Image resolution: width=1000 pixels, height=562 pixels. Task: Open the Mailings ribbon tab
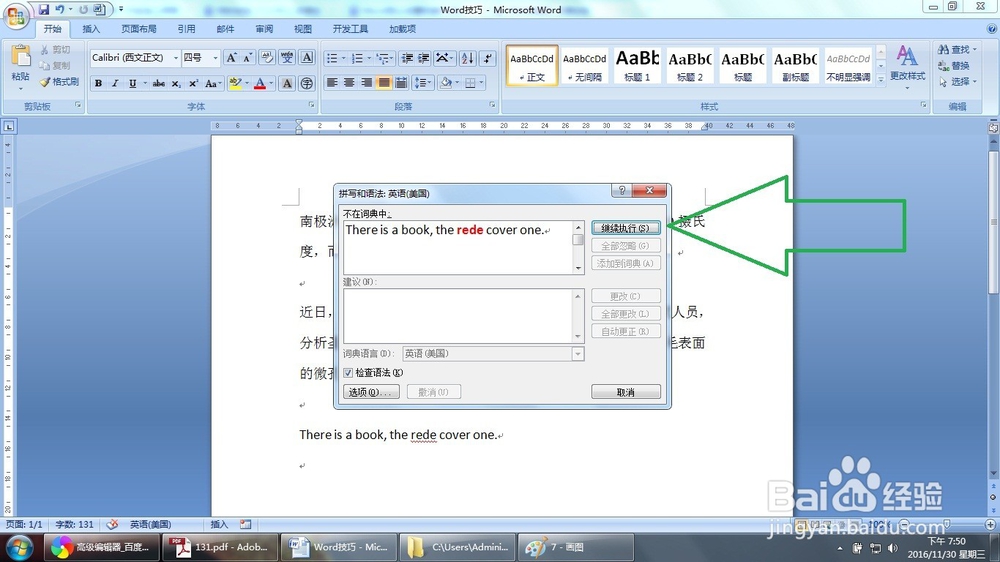click(225, 29)
